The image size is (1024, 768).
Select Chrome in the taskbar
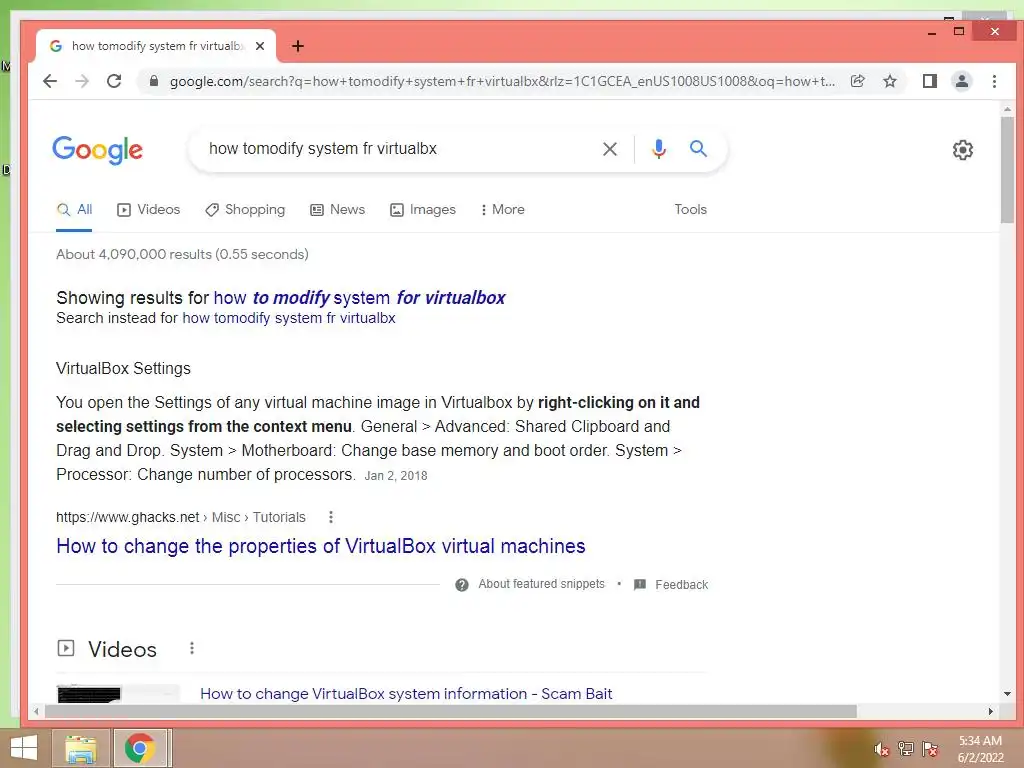140,748
